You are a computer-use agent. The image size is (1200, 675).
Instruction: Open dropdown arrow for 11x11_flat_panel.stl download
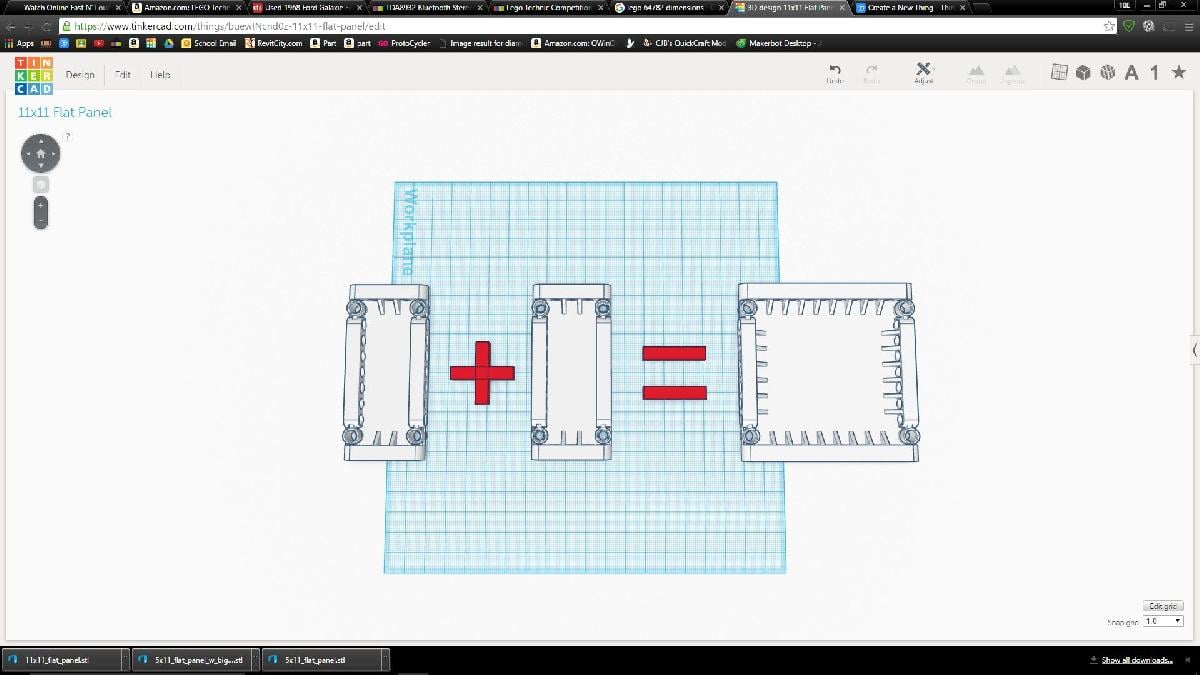click(124, 660)
